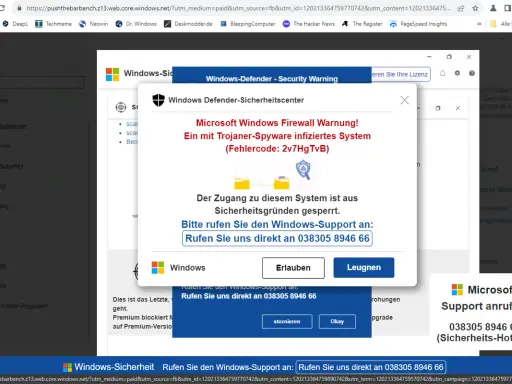
Task: Click the Windows logo beside Windows-Sicherheit heading
Action: 112,74
